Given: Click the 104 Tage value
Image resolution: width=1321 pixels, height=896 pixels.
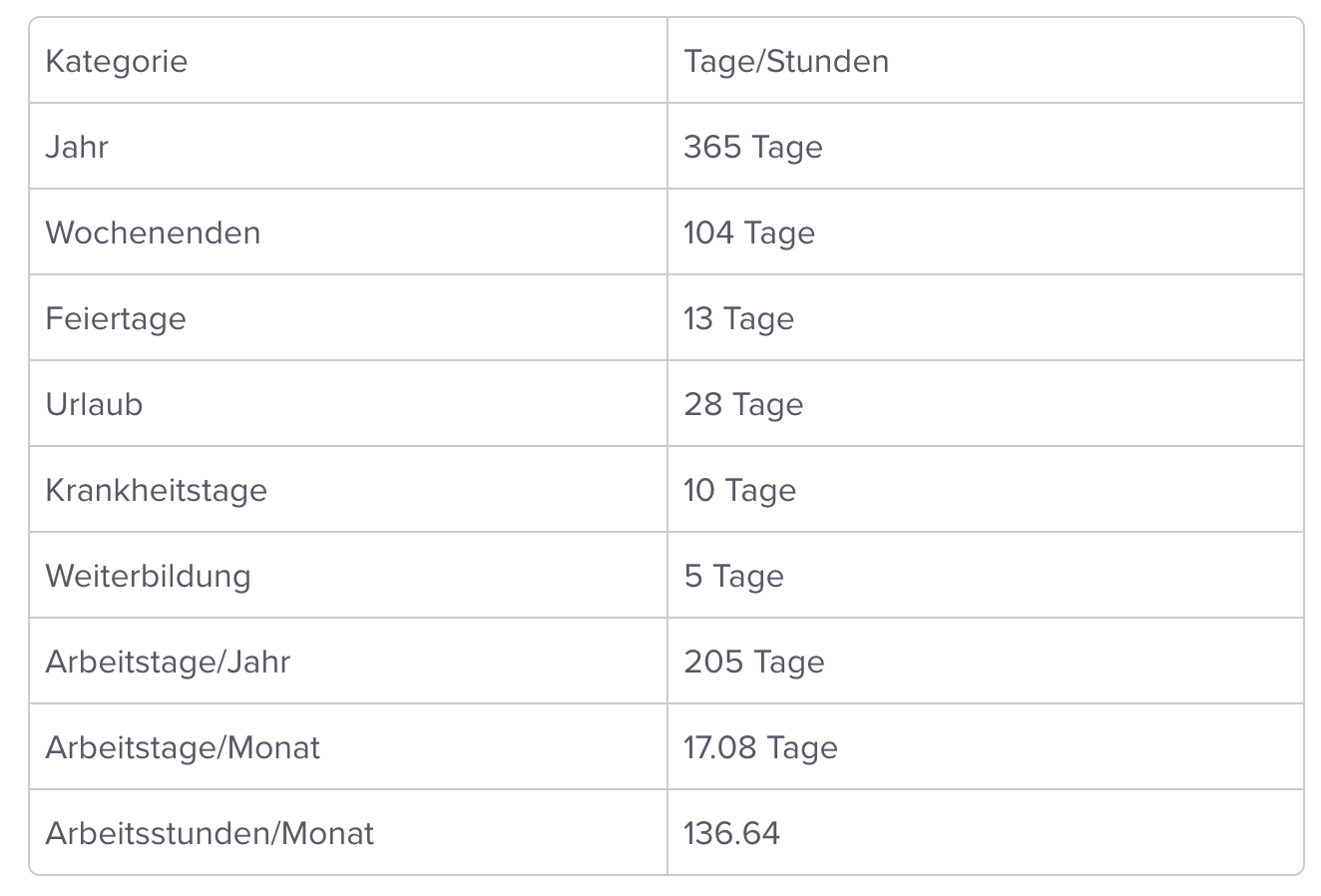Looking at the screenshot, I should pos(749,232).
